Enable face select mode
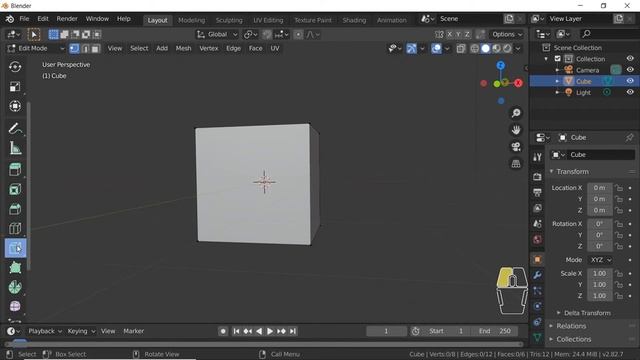640x360 pixels. 95,49
